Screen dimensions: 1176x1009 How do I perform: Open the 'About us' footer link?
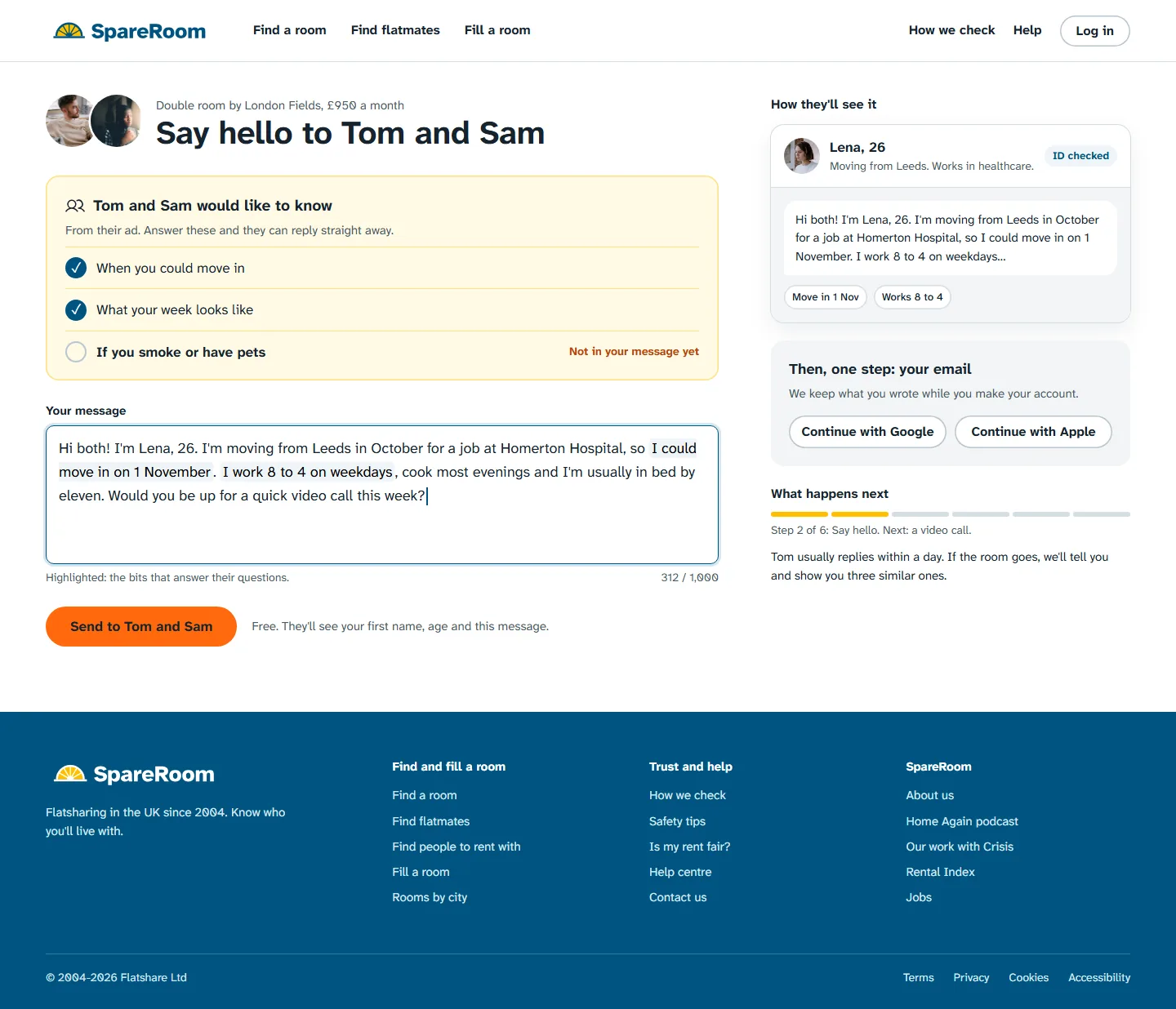pyautogui.click(x=930, y=795)
